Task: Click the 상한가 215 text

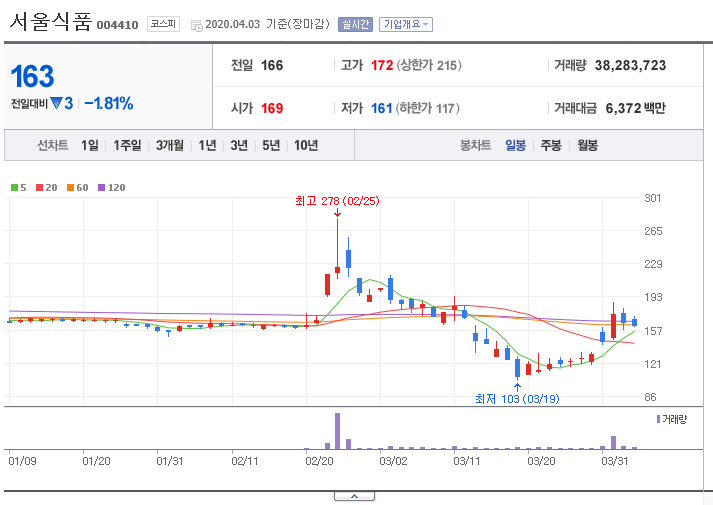Action: coord(429,65)
